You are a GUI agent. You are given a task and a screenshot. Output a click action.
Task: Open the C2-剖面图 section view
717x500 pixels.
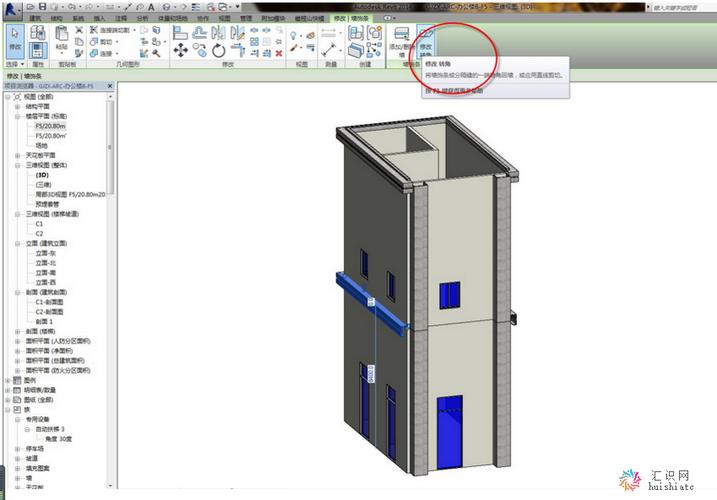point(49,312)
